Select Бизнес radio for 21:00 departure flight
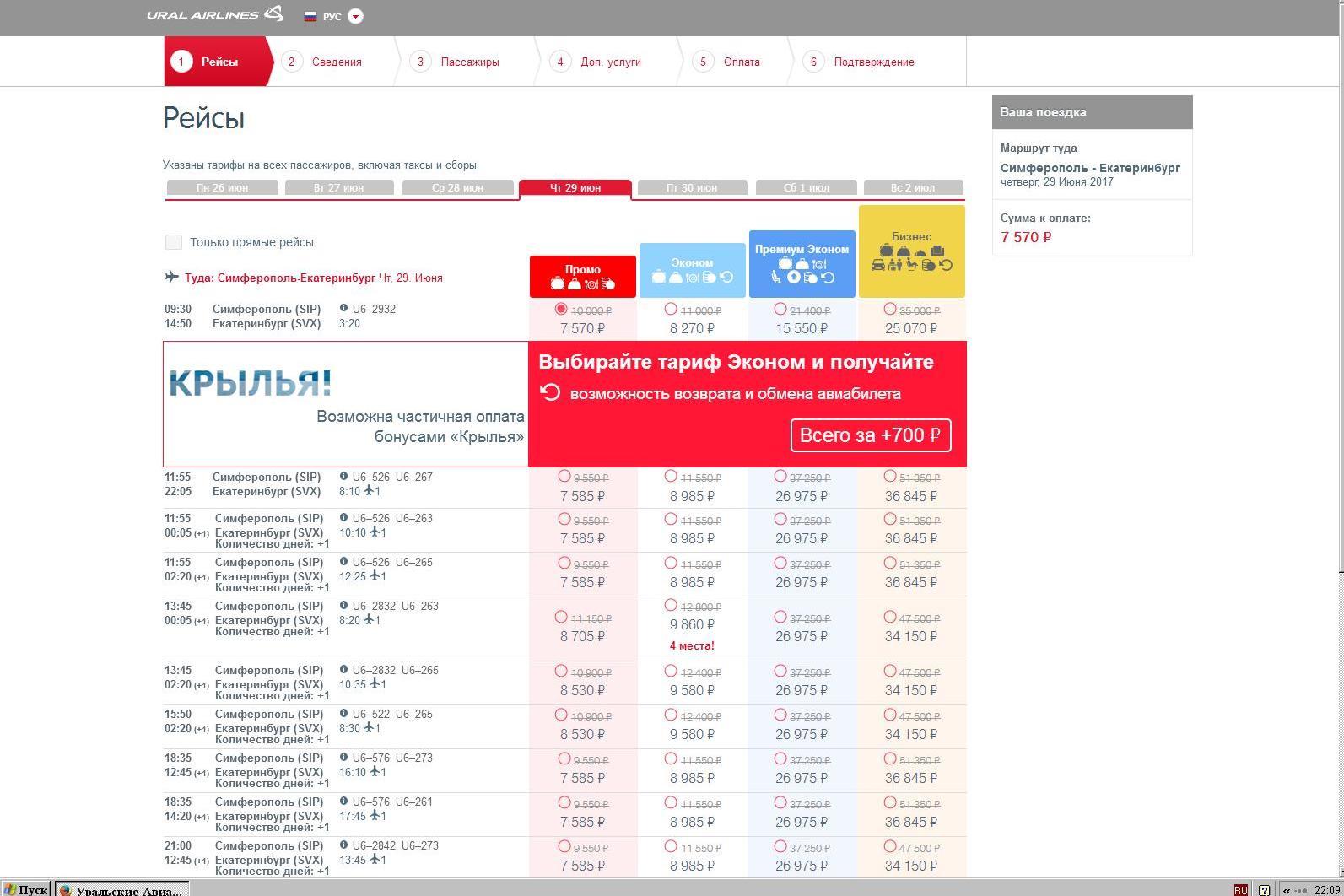This screenshot has width=1344, height=896. 890,846
